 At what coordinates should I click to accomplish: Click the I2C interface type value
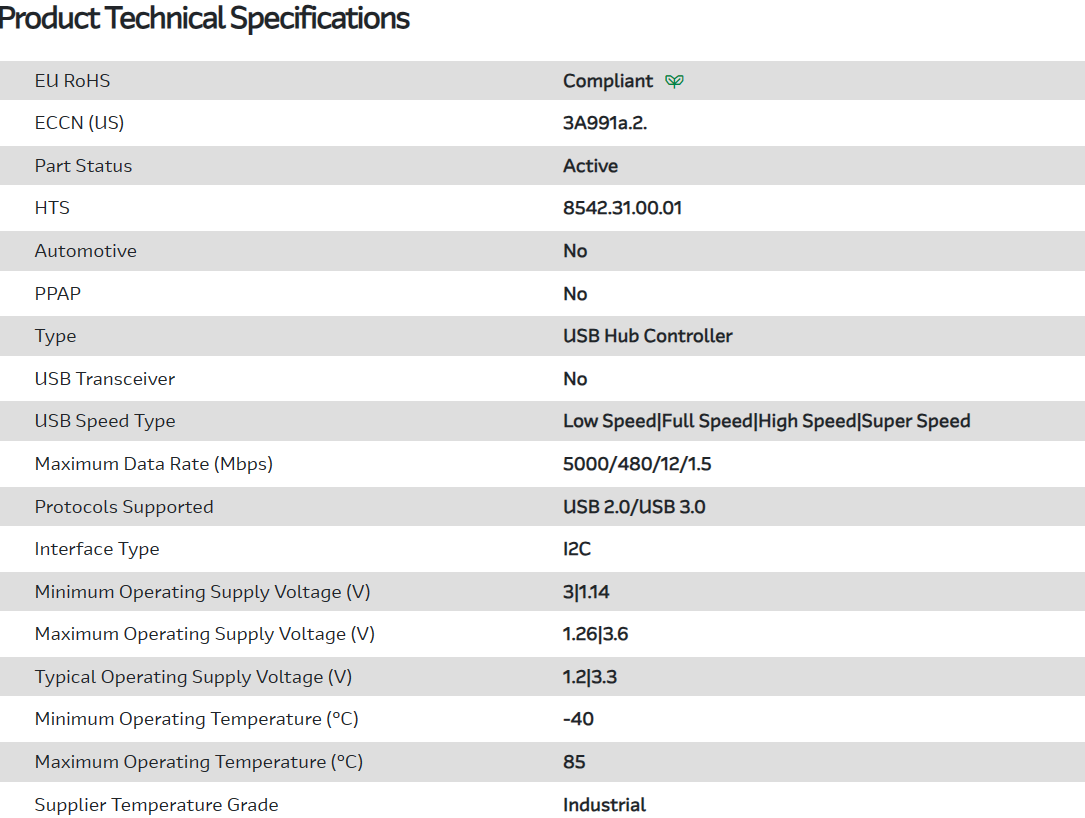(x=577, y=549)
